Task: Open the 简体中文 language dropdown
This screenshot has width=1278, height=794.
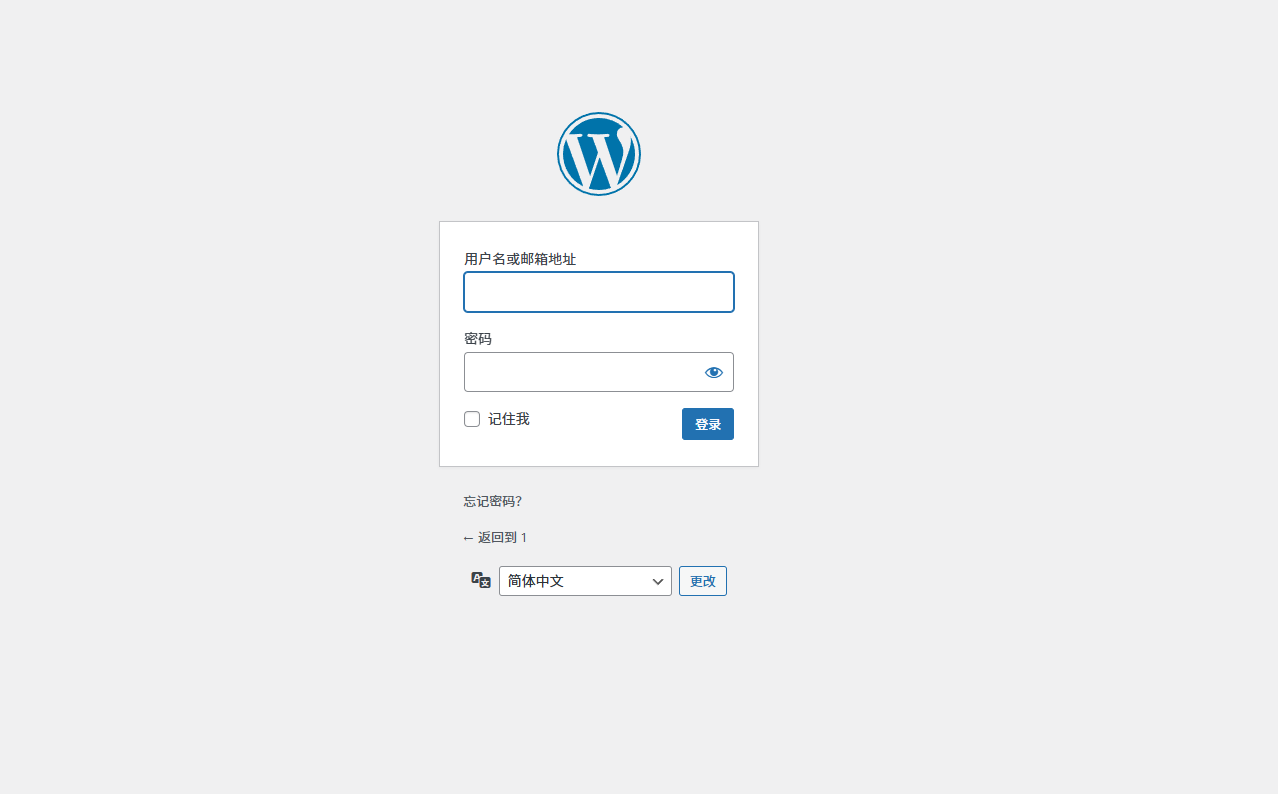Action: click(x=585, y=581)
